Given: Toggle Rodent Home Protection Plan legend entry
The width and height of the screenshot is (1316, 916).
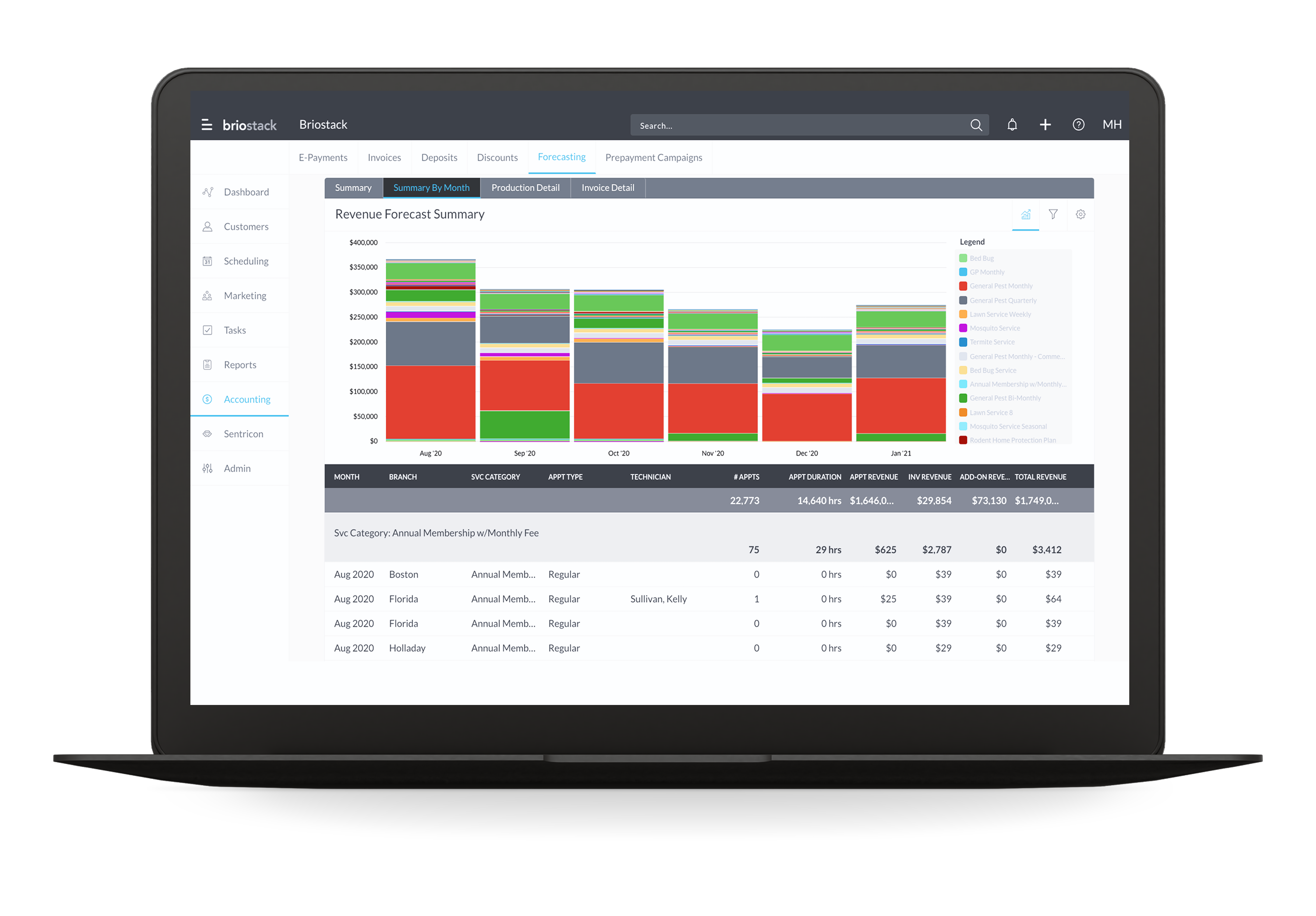Looking at the screenshot, I should 1008,440.
